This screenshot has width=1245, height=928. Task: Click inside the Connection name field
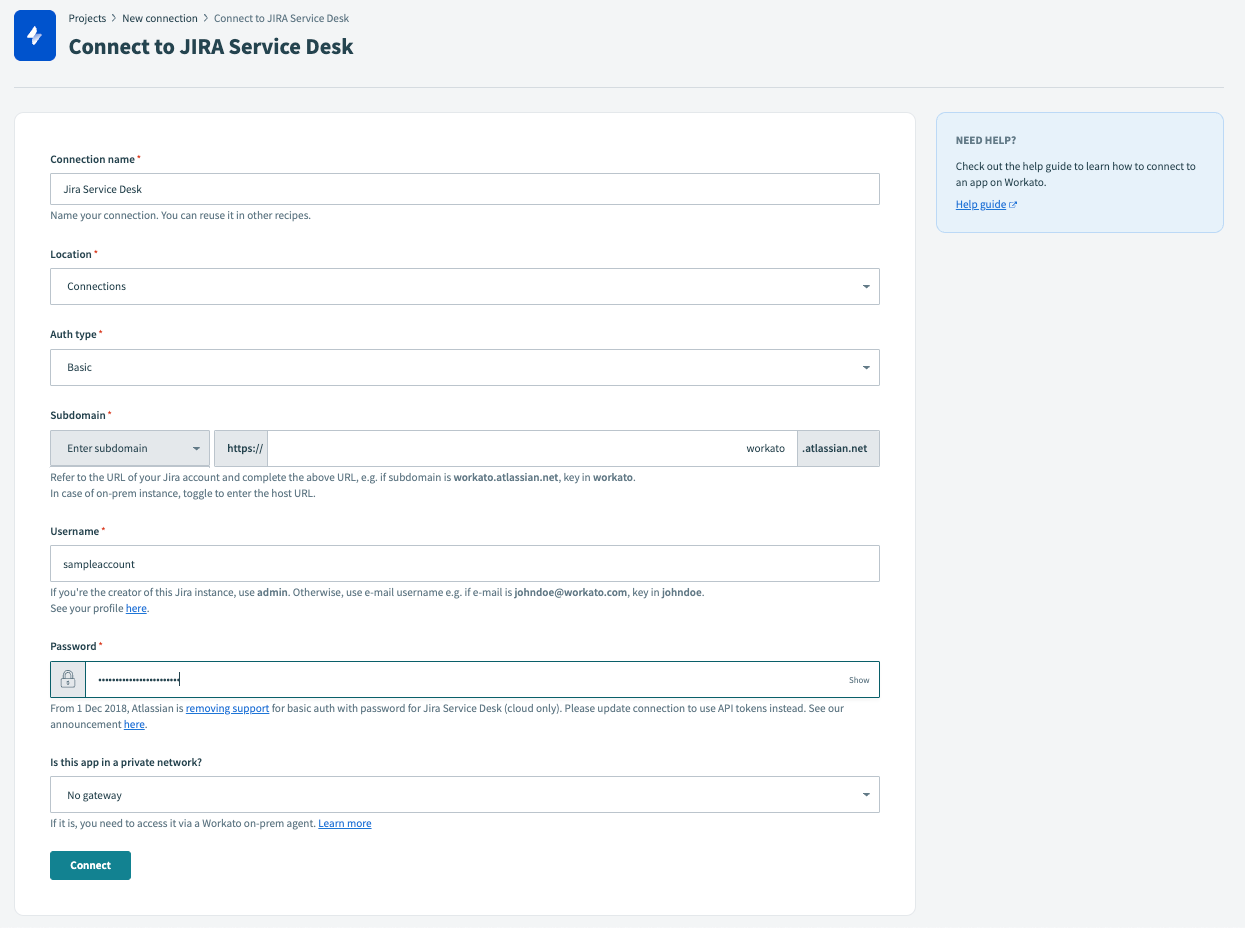(465, 189)
